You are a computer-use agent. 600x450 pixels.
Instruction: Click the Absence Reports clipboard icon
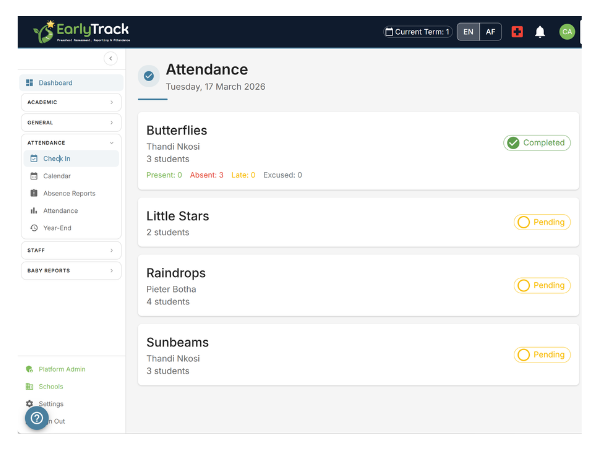coord(34,193)
